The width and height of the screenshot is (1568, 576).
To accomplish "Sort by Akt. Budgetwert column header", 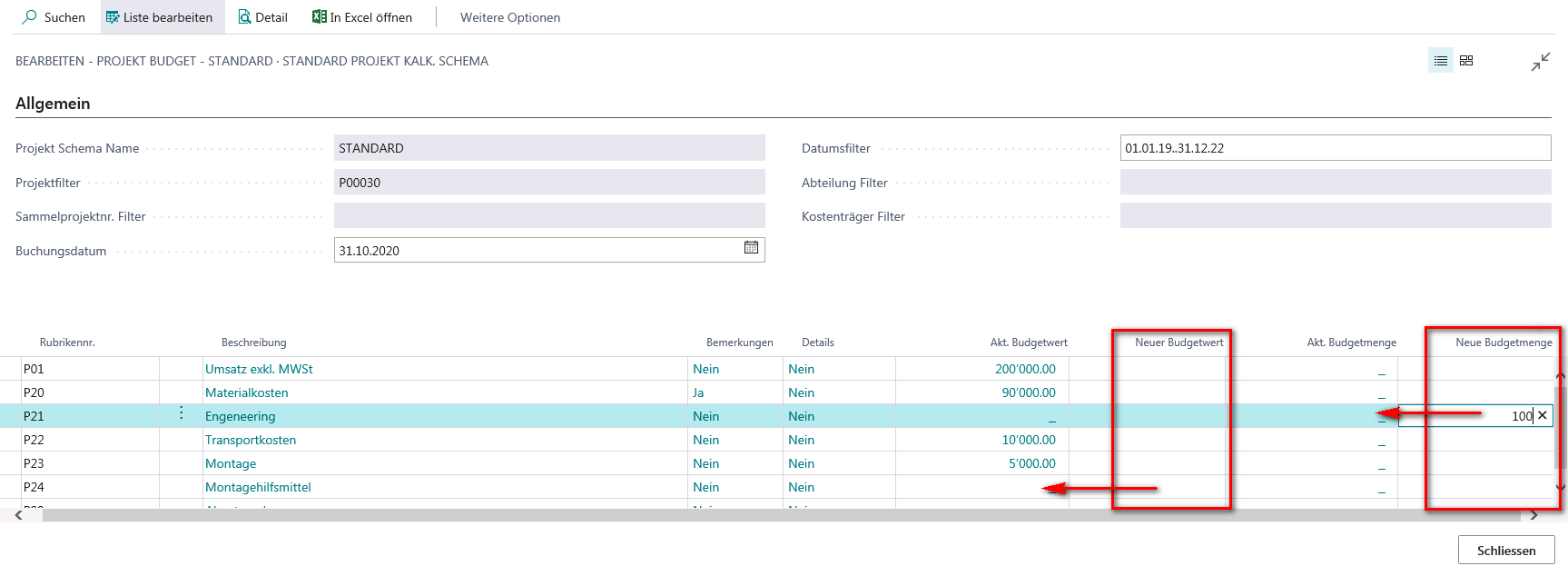I will (1029, 343).
